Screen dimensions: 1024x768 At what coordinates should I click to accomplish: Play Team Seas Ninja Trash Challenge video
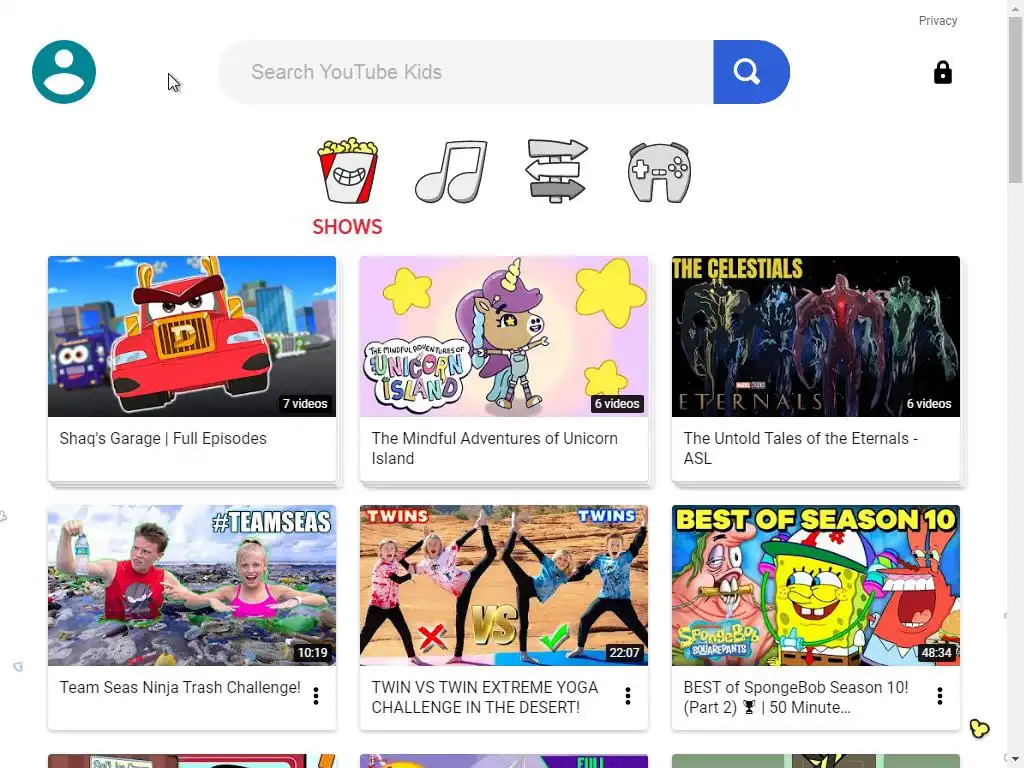click(x=192, y=585)
